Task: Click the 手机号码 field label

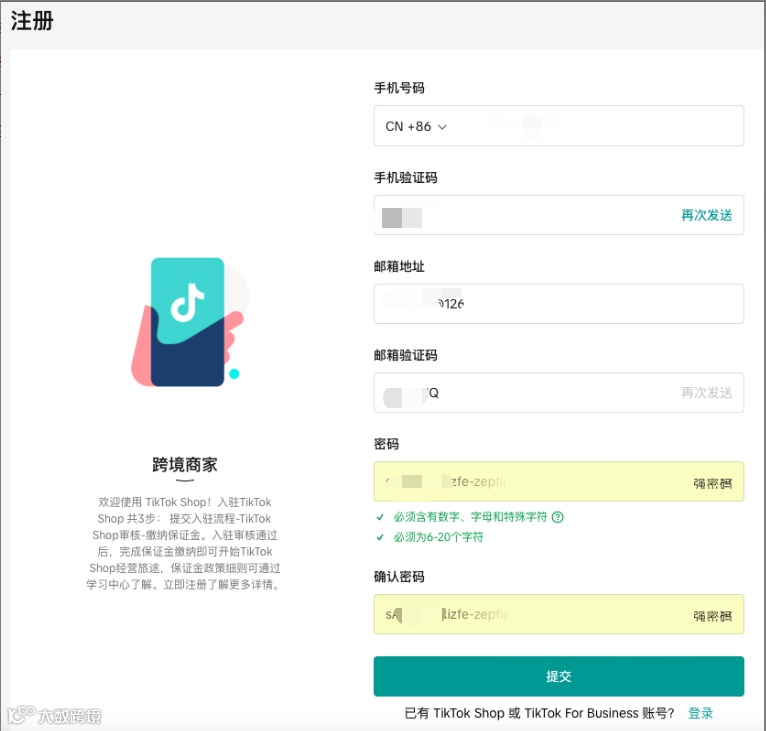Action: point(399,88)
